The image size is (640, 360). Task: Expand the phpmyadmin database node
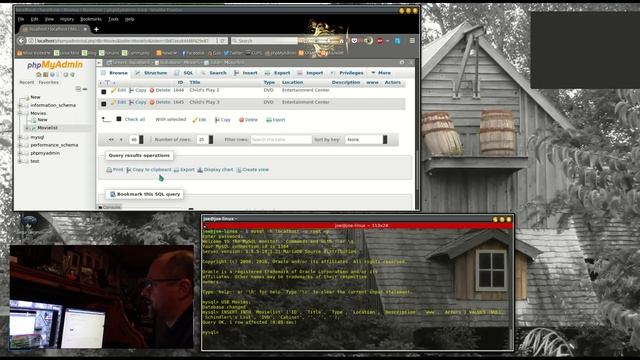(20, 153)
